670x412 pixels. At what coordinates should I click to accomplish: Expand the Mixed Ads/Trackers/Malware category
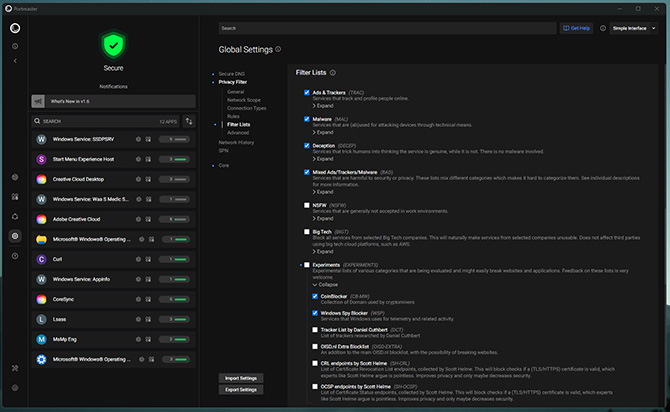[323, 192]
